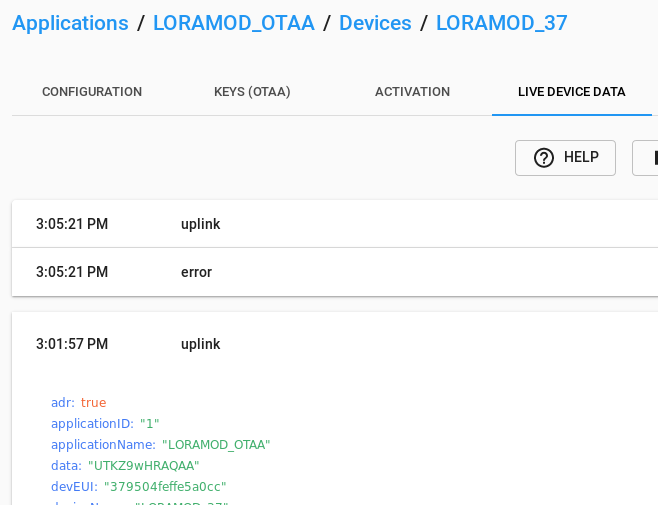Viewport: 658px width, 505px height.
Task: Open the LORAMOD_OTAA breadcrumb link
Action: [234, 23]
